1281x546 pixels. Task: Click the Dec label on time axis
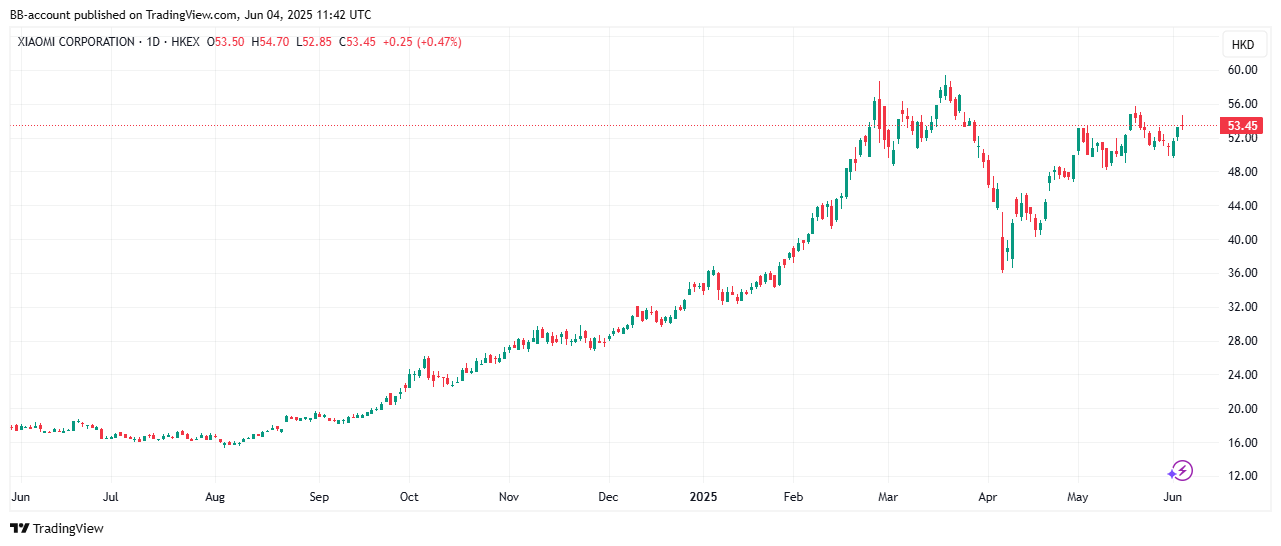click(x=608, y=496)
